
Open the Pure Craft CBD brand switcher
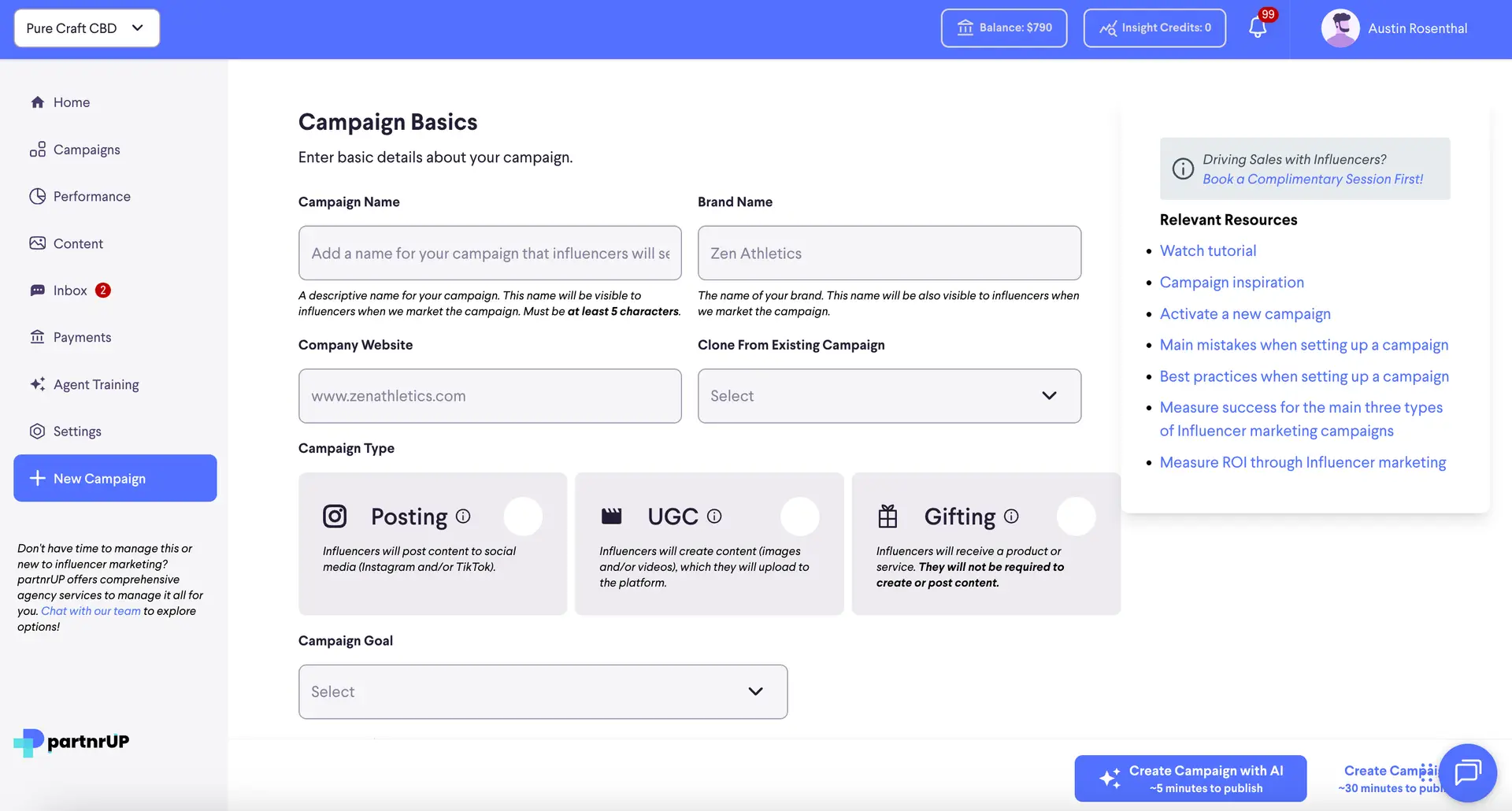(87, 28)
